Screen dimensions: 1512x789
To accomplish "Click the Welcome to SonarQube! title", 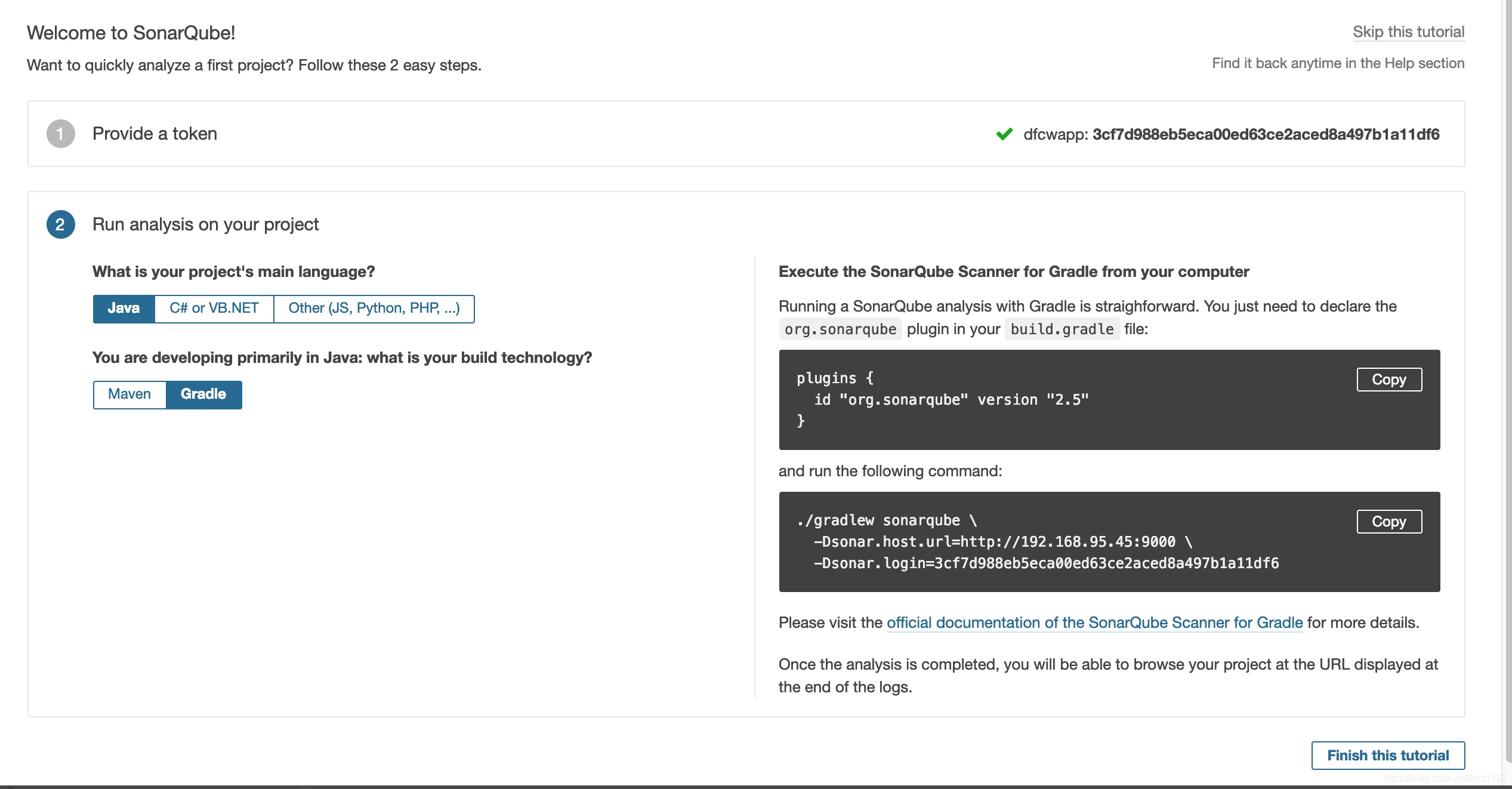I will point(131,33).
